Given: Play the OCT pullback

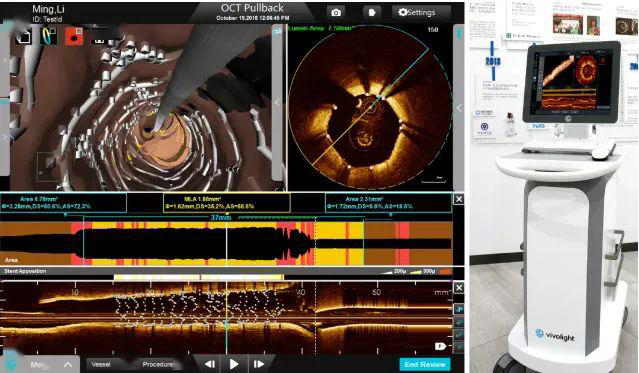Looking at the screenshot, I should point(234,364).
